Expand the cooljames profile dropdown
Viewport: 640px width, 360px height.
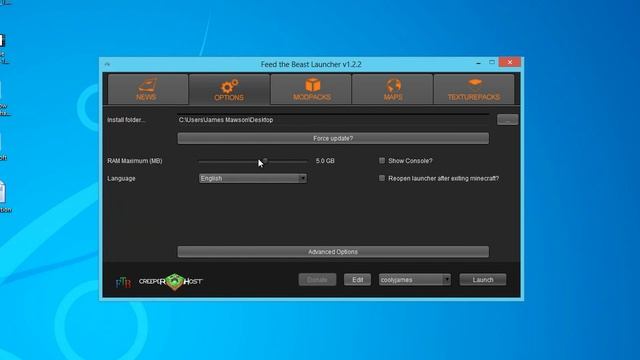pyautogui.click(x=447, y=280)
